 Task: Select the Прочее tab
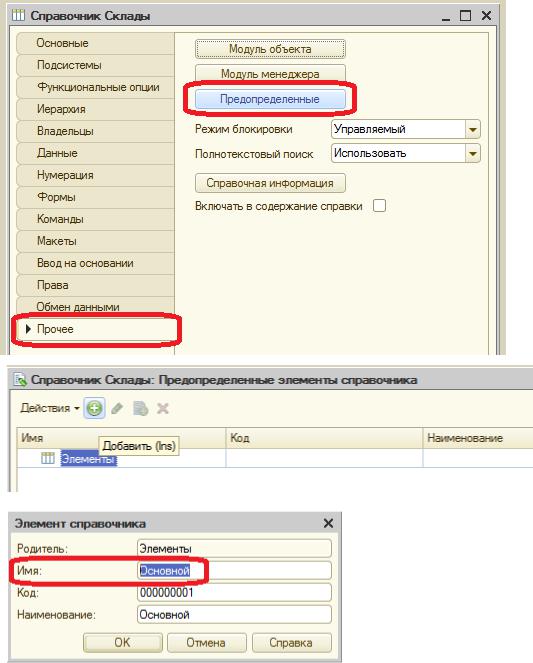(x=96, y=329)
